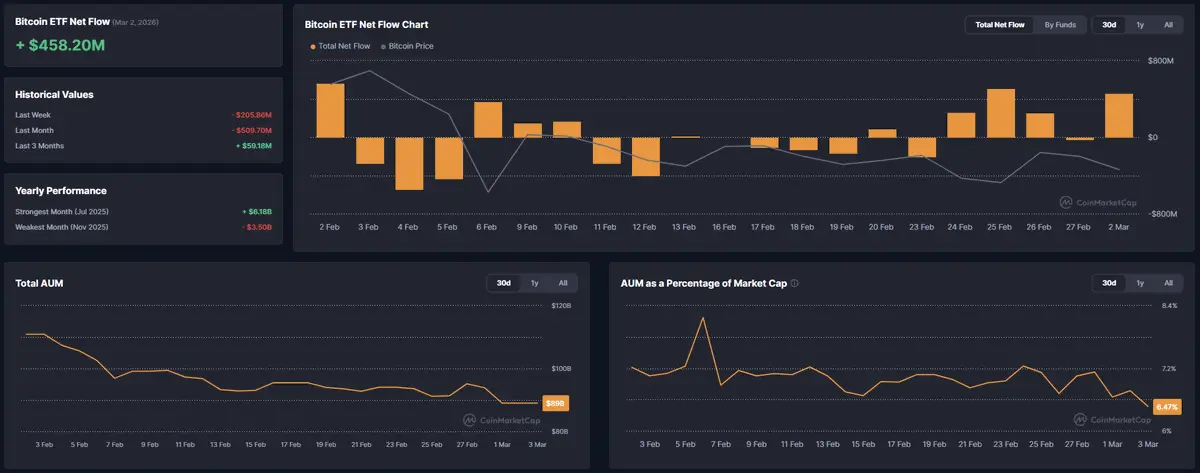1200x473 pixels.
Task: Click the Last 3 Months value row
Action: (143, 146)
